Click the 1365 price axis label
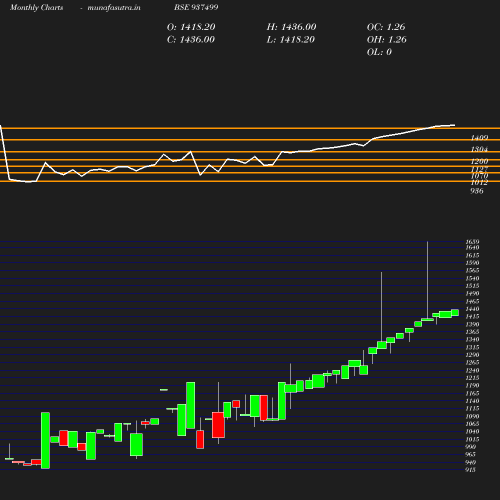Viewport: 500px width, 500px height. [473, 332]
